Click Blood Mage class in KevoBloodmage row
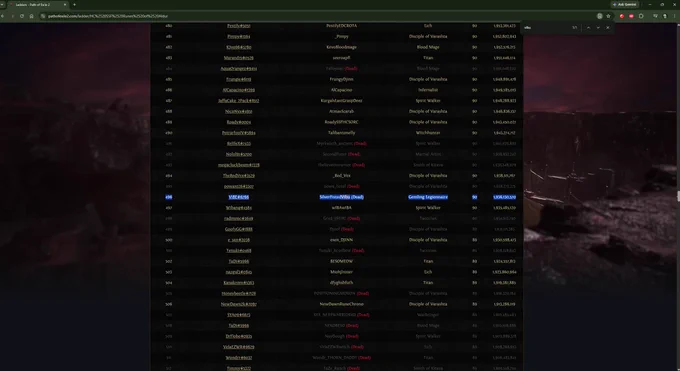Screen dimensions: 680x371 coord(428,47)
